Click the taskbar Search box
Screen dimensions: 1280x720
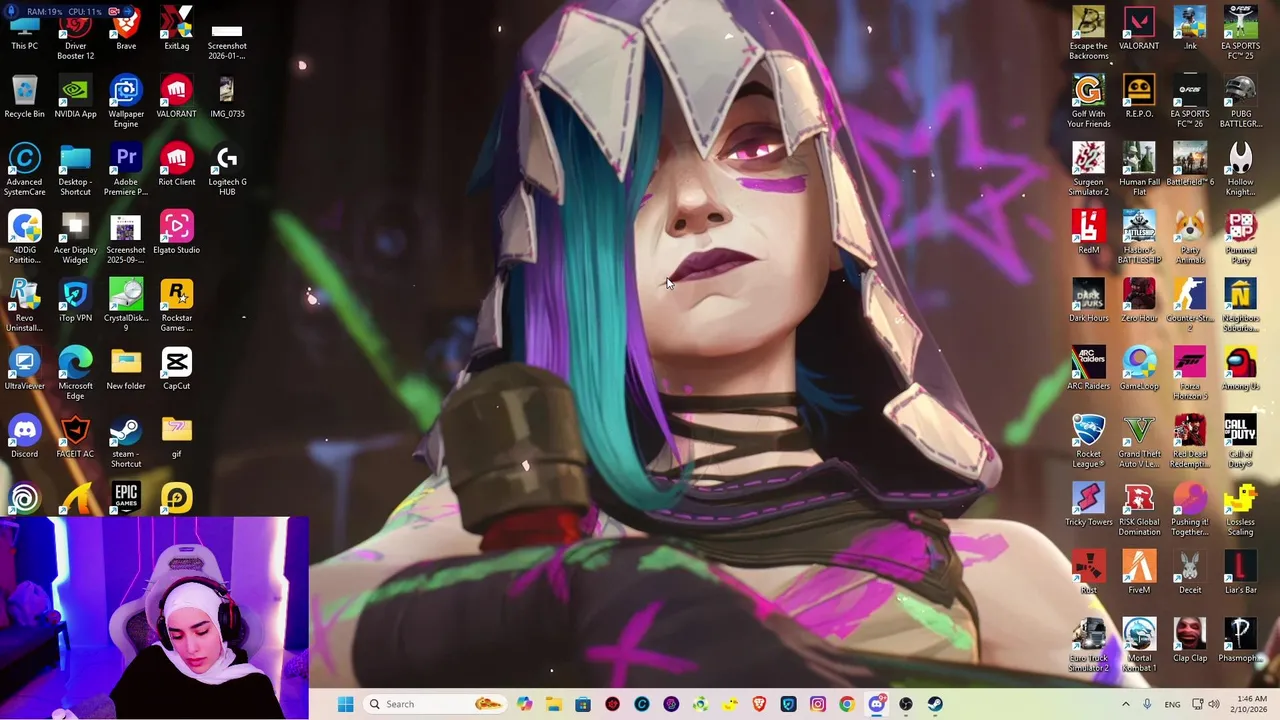(435, 704)
